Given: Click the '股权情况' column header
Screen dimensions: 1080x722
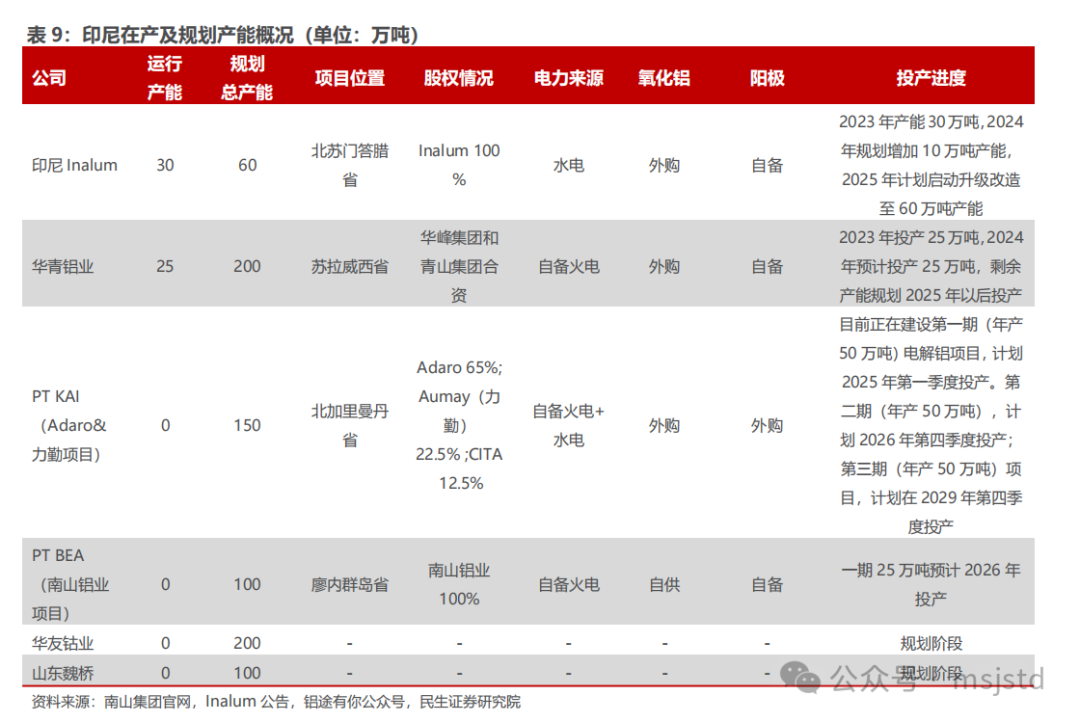Looking at the screenshot, I should point(459,78).
